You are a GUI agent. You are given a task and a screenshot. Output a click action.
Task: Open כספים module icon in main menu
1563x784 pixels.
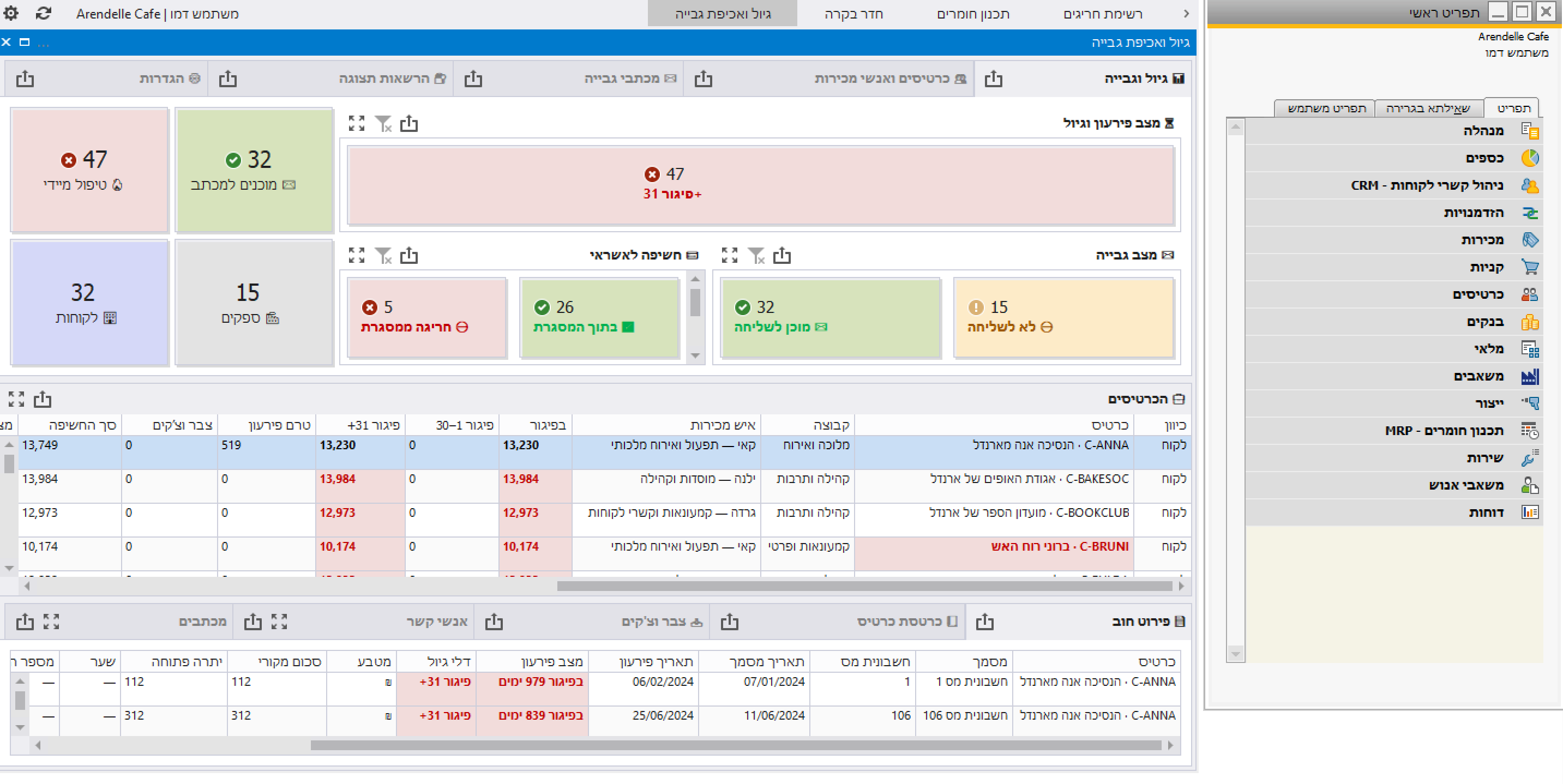click(1530, 158)
